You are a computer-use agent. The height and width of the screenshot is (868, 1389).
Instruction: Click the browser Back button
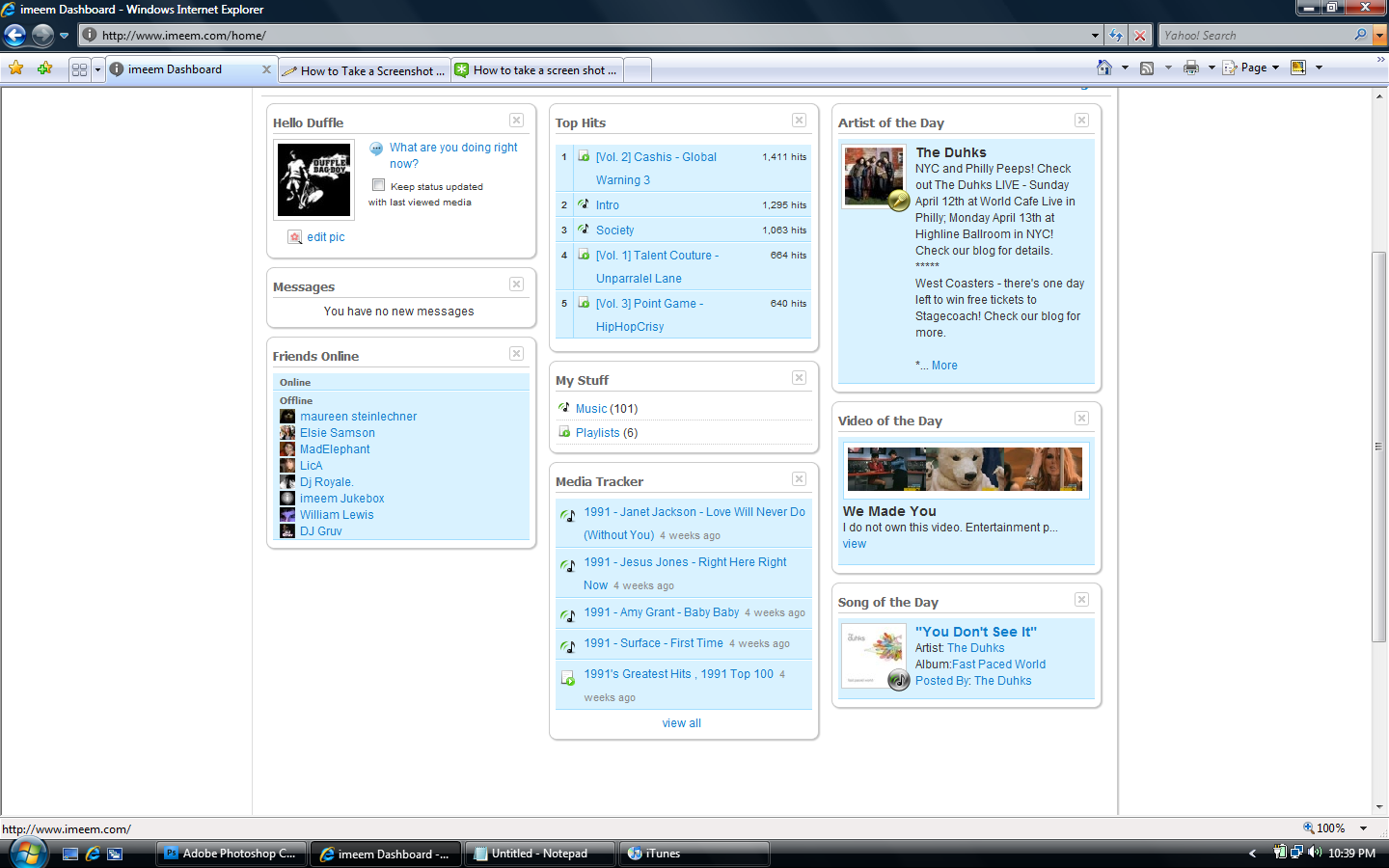click(x=14, y=36)
